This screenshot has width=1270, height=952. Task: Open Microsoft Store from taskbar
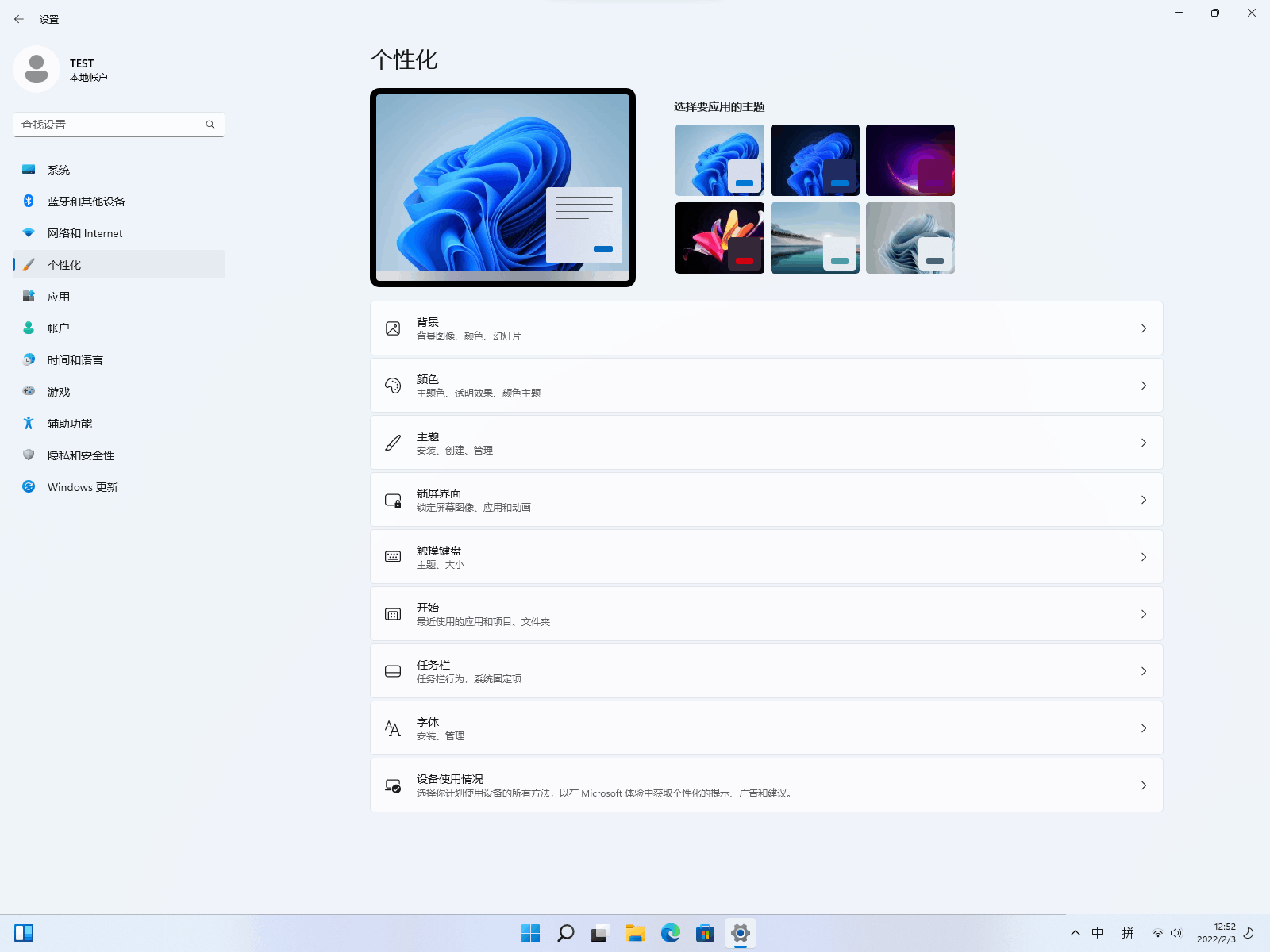705,933
